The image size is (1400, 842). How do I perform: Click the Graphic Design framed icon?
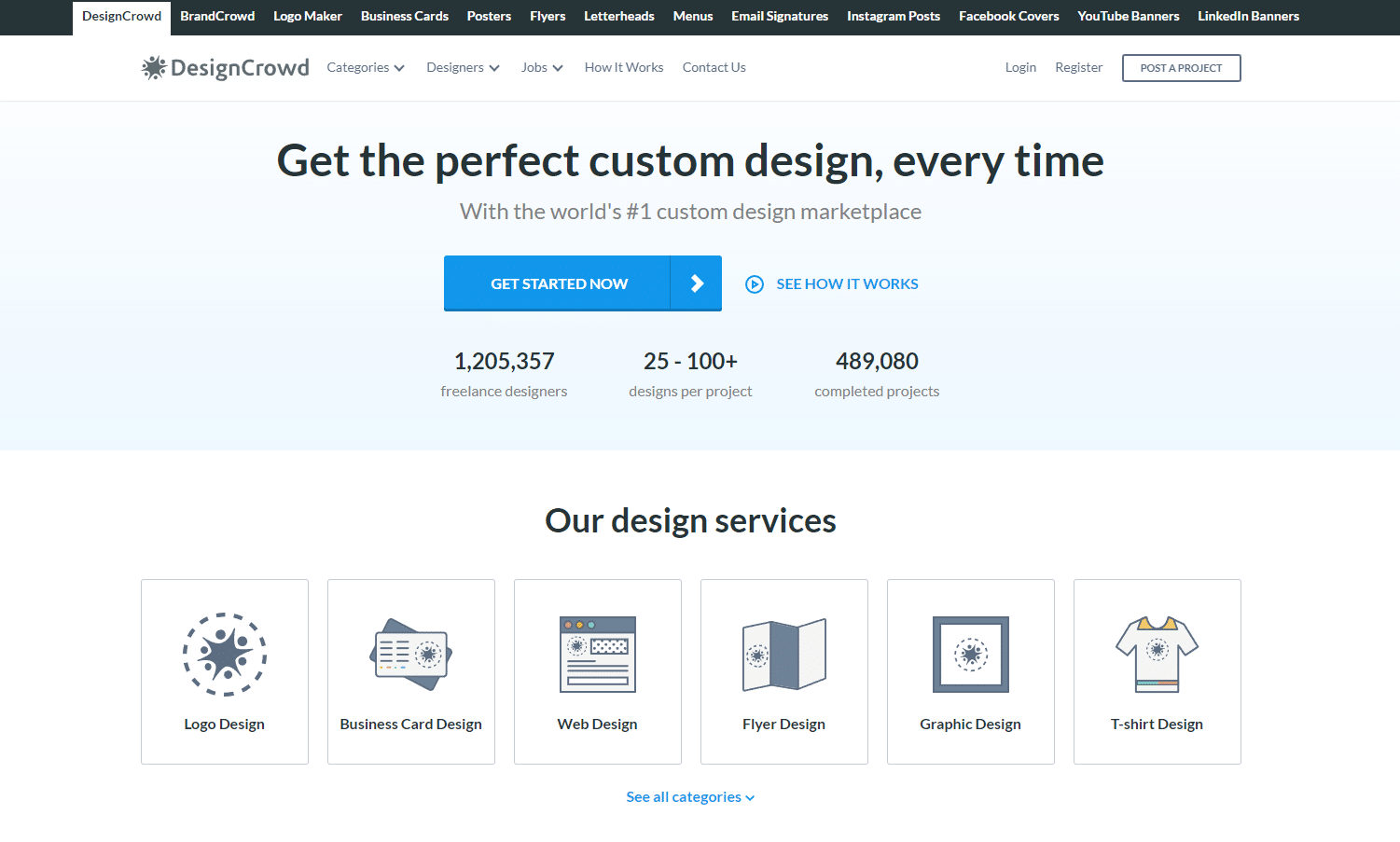970,655
